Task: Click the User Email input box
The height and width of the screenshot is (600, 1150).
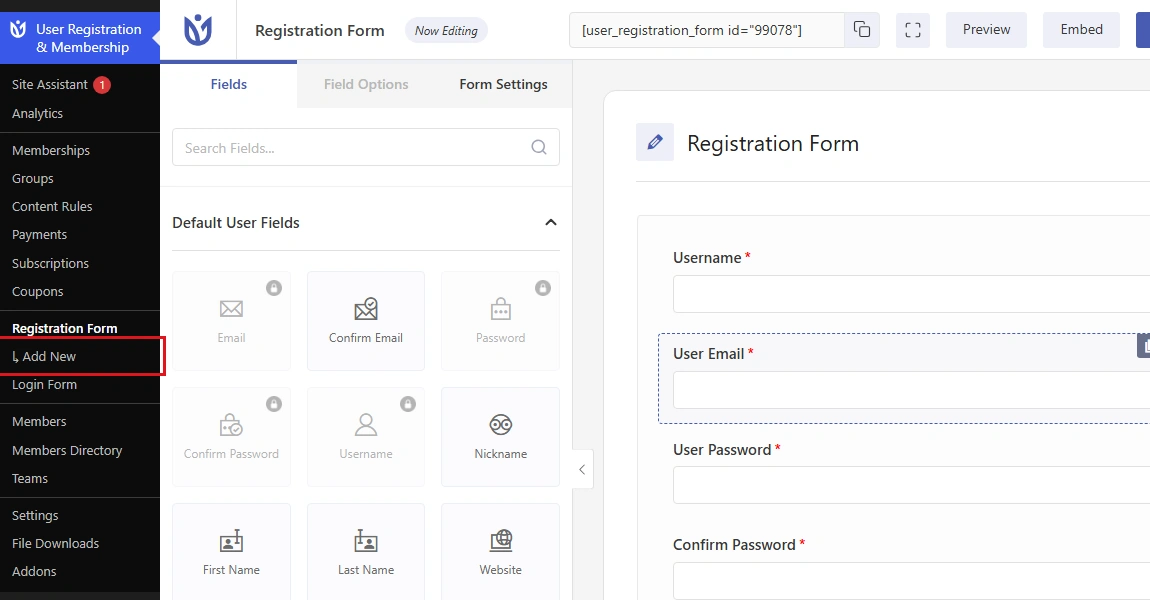Action: (912, 389)
